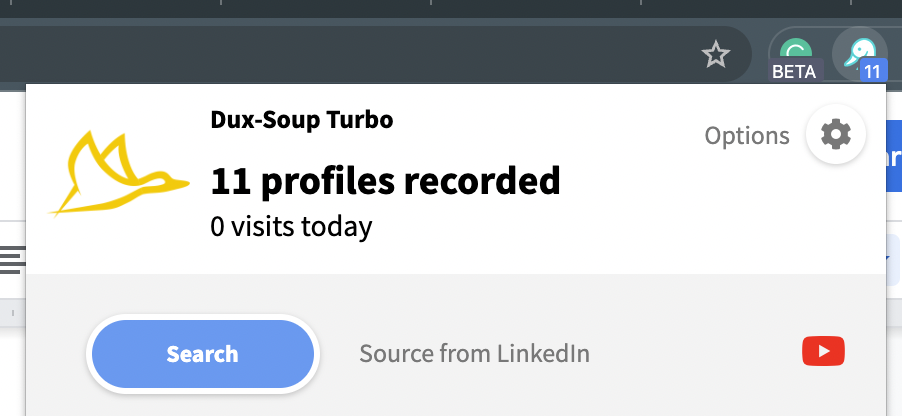Click the Dux-Soup duck extension icon in toolbar
The height and width of the screenshot is (416, 902).
(859, 54)
